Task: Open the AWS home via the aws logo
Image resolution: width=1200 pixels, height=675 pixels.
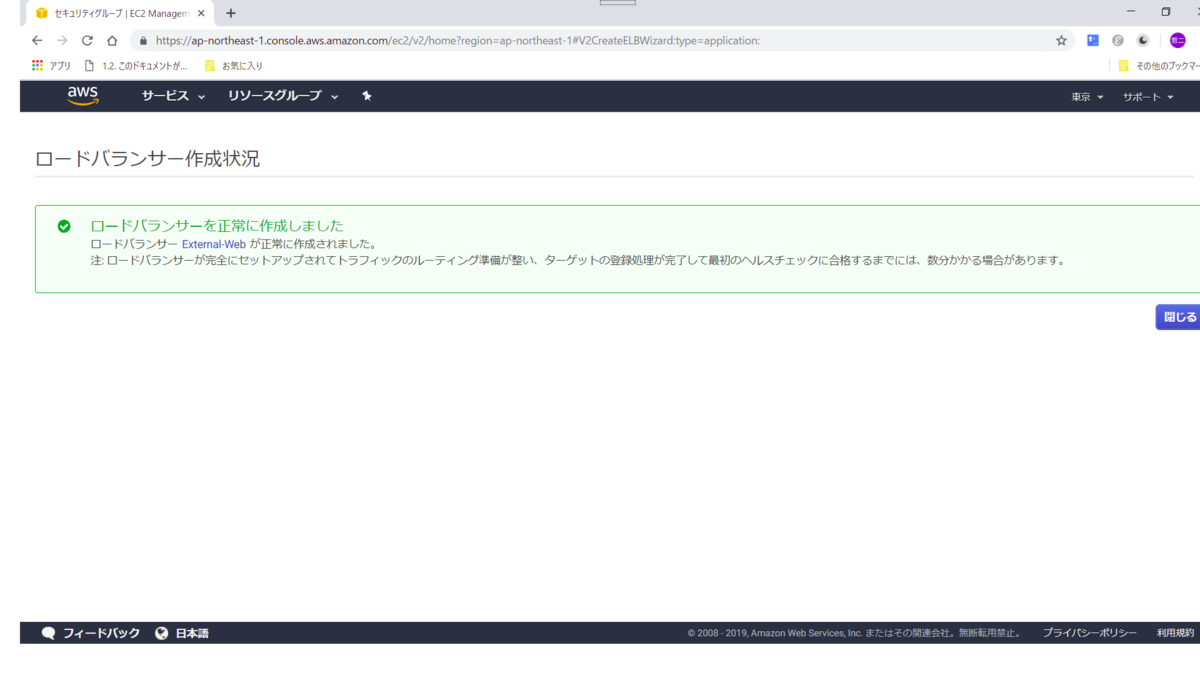Action: (x=82, y=95)
